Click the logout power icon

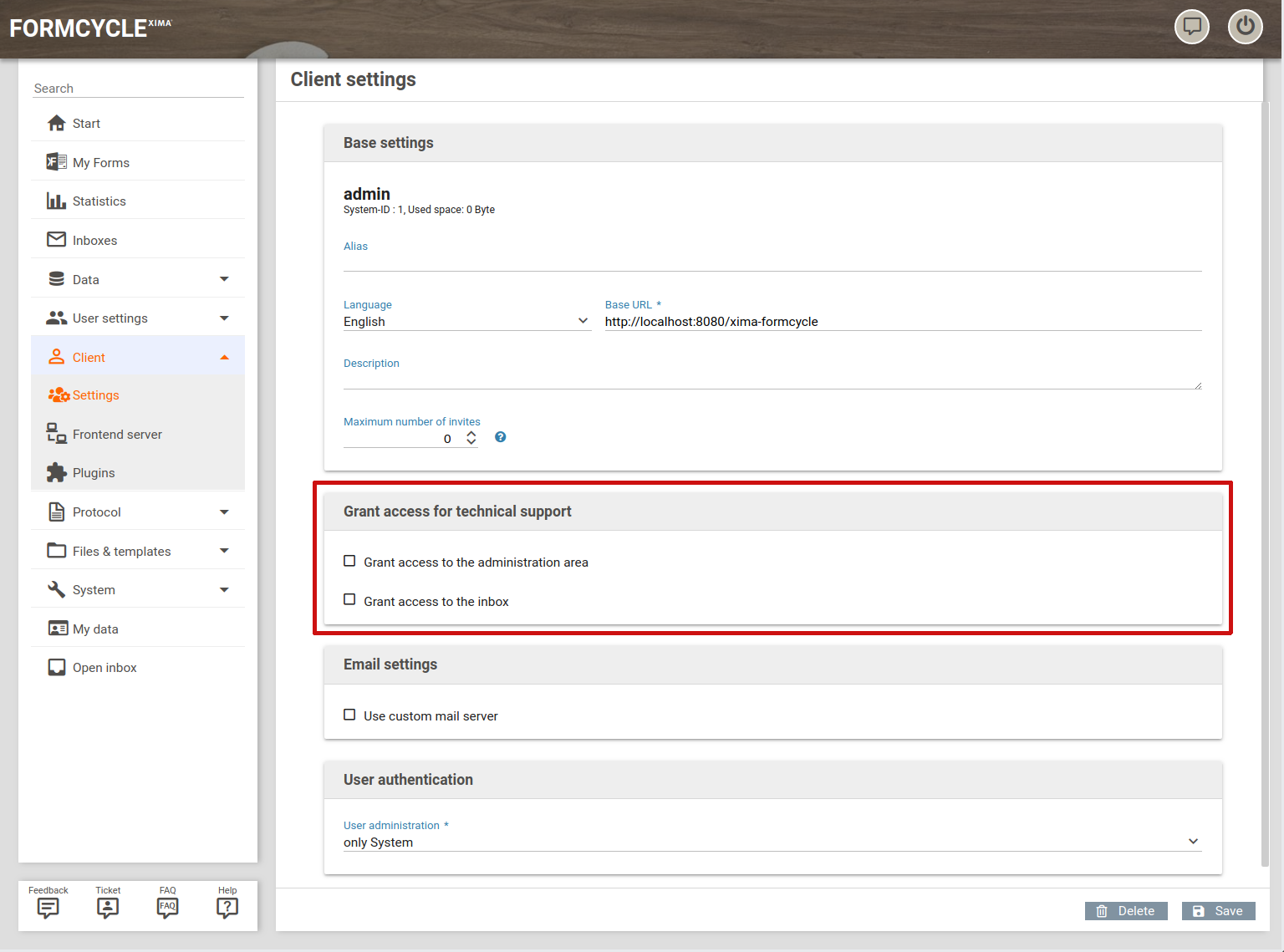[1245, 26]
